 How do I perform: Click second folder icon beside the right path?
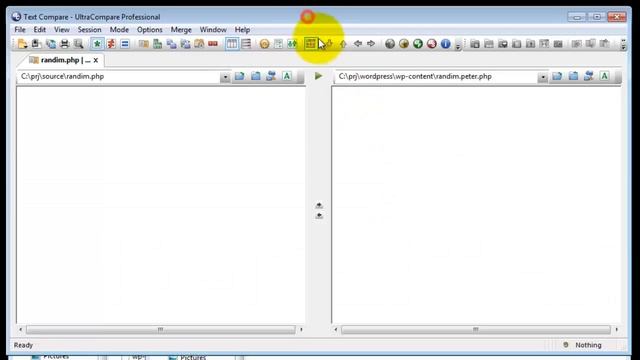pyautogui.click(x=573, y=76)
